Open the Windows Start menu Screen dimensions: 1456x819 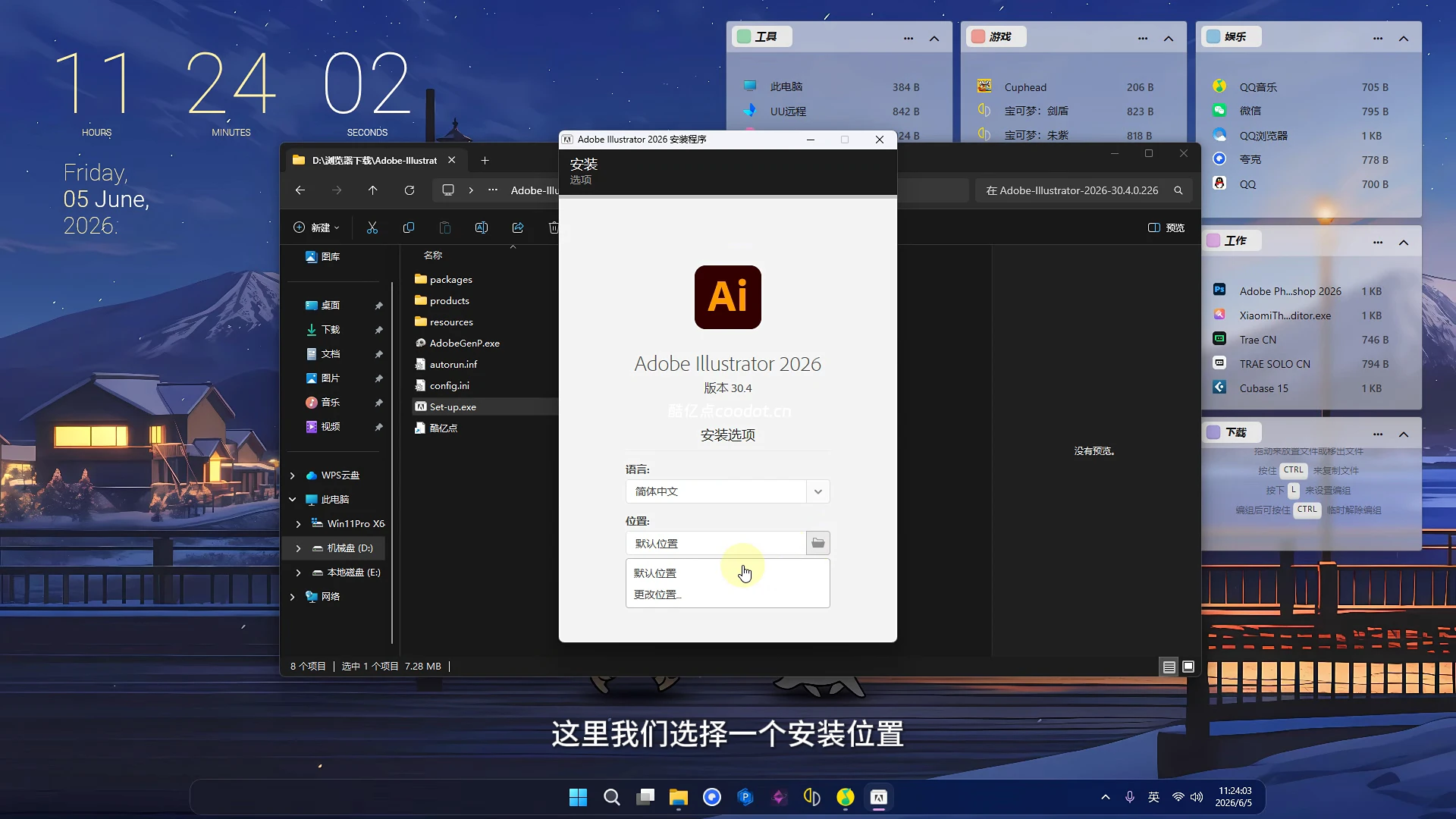point(578,797)
